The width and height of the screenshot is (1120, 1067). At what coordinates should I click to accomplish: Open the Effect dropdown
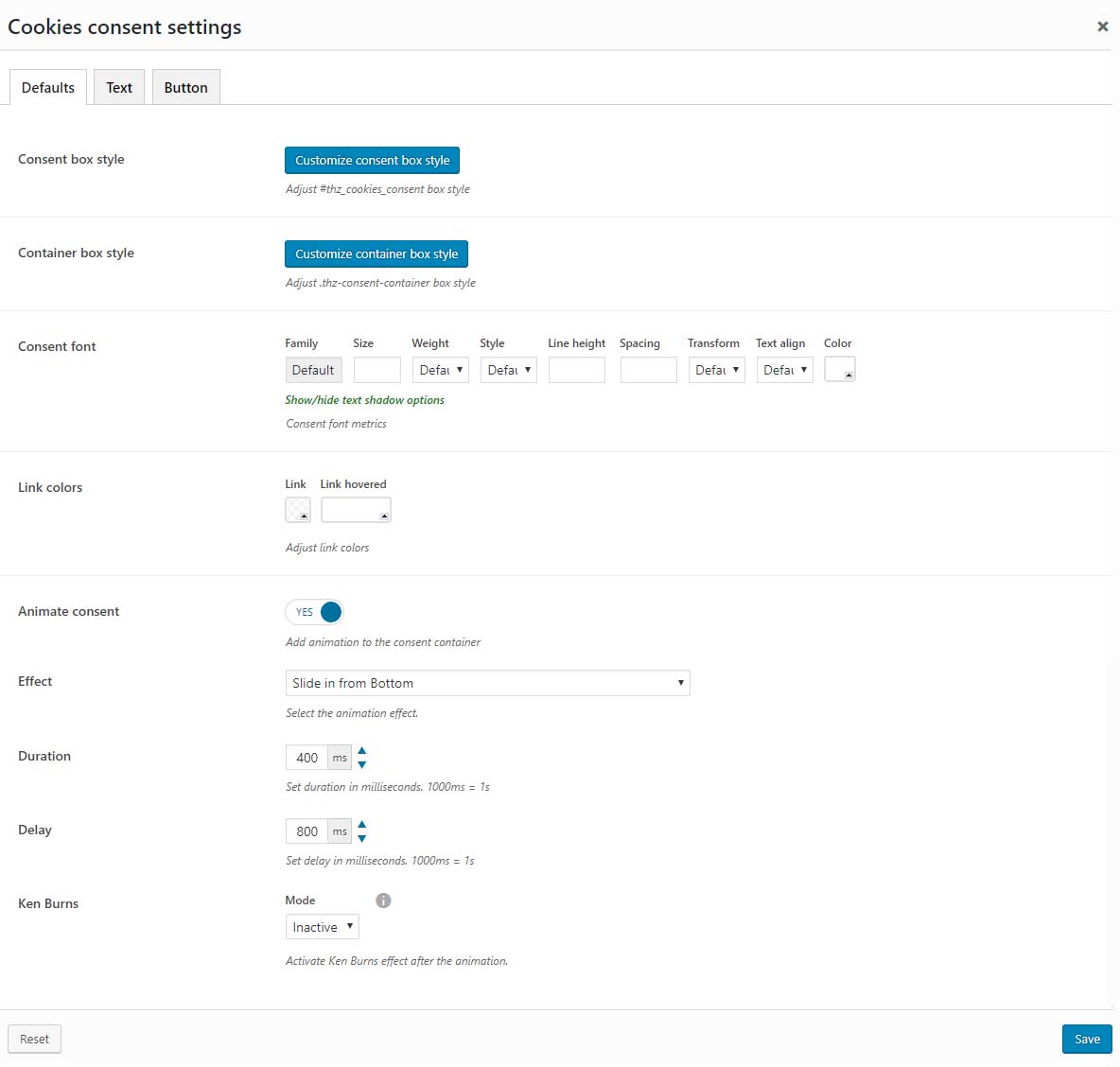pyautogui.click(x=487, y=683)
